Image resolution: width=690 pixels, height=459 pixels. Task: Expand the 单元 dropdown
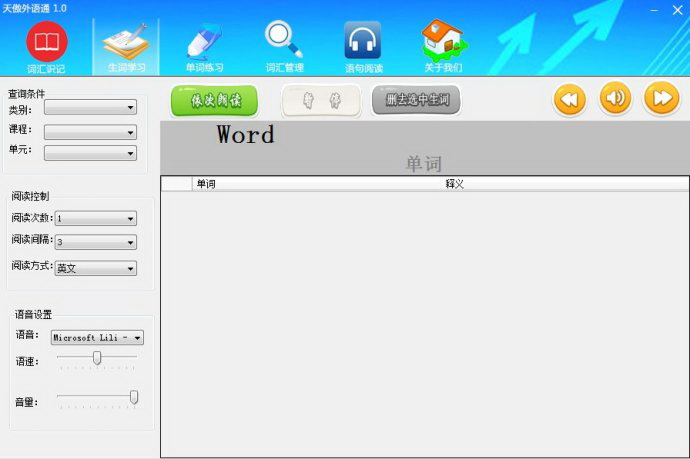90,153
